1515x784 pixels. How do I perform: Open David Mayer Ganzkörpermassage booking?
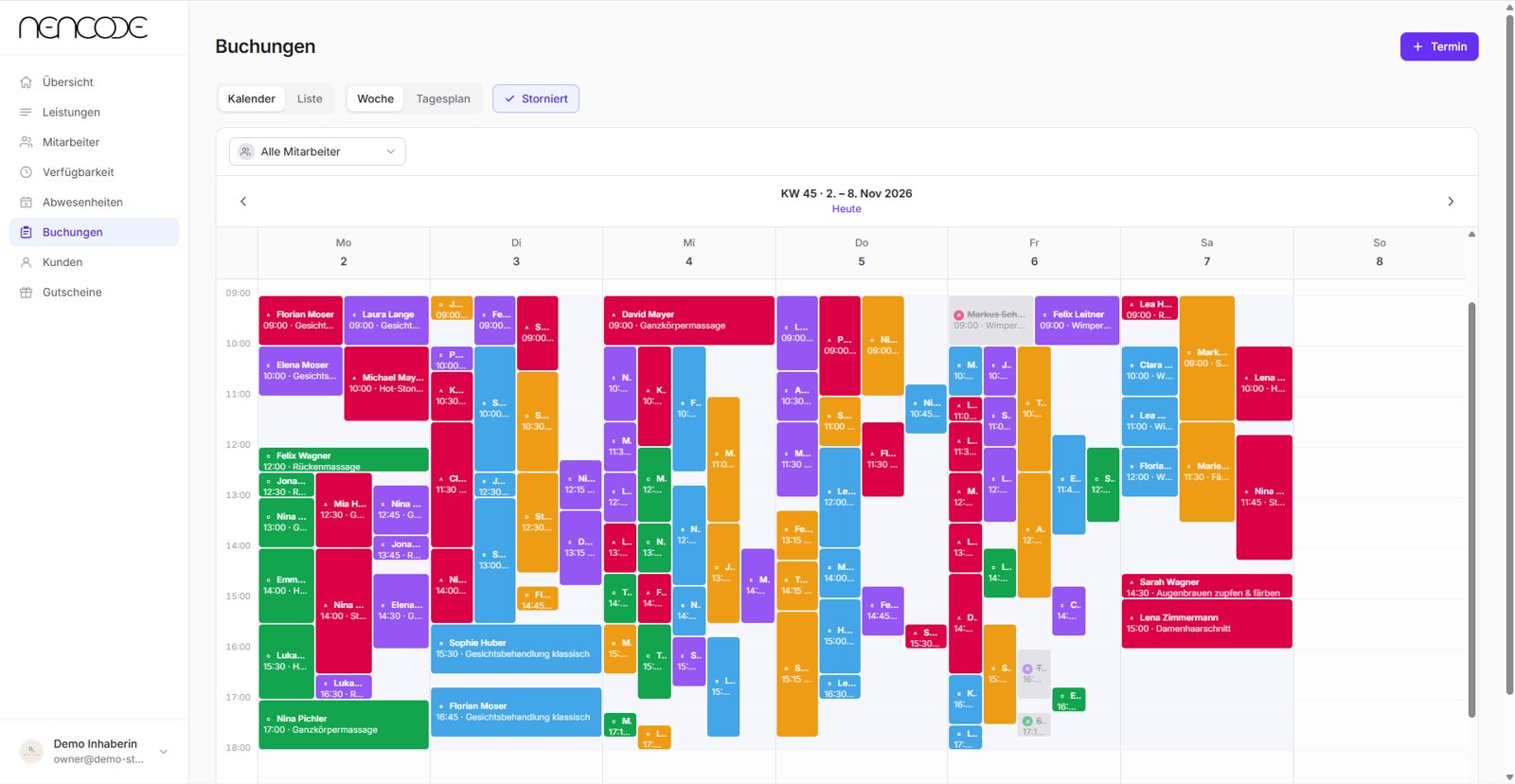point(689,320)
